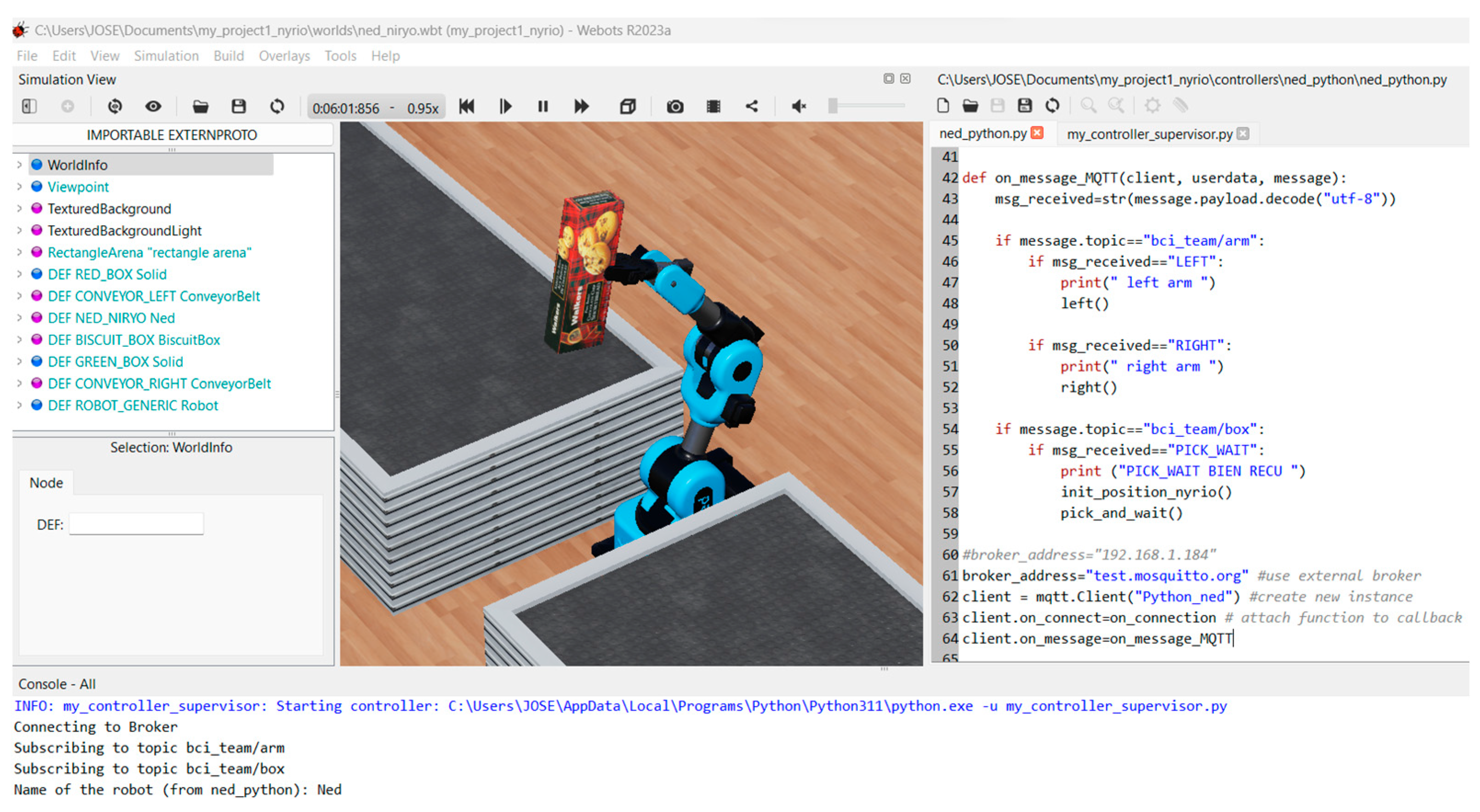Image resolution: width=1480 pixels, height=812 pixels.
Task: Click the share simulation icon
Action: pos(751,106)
